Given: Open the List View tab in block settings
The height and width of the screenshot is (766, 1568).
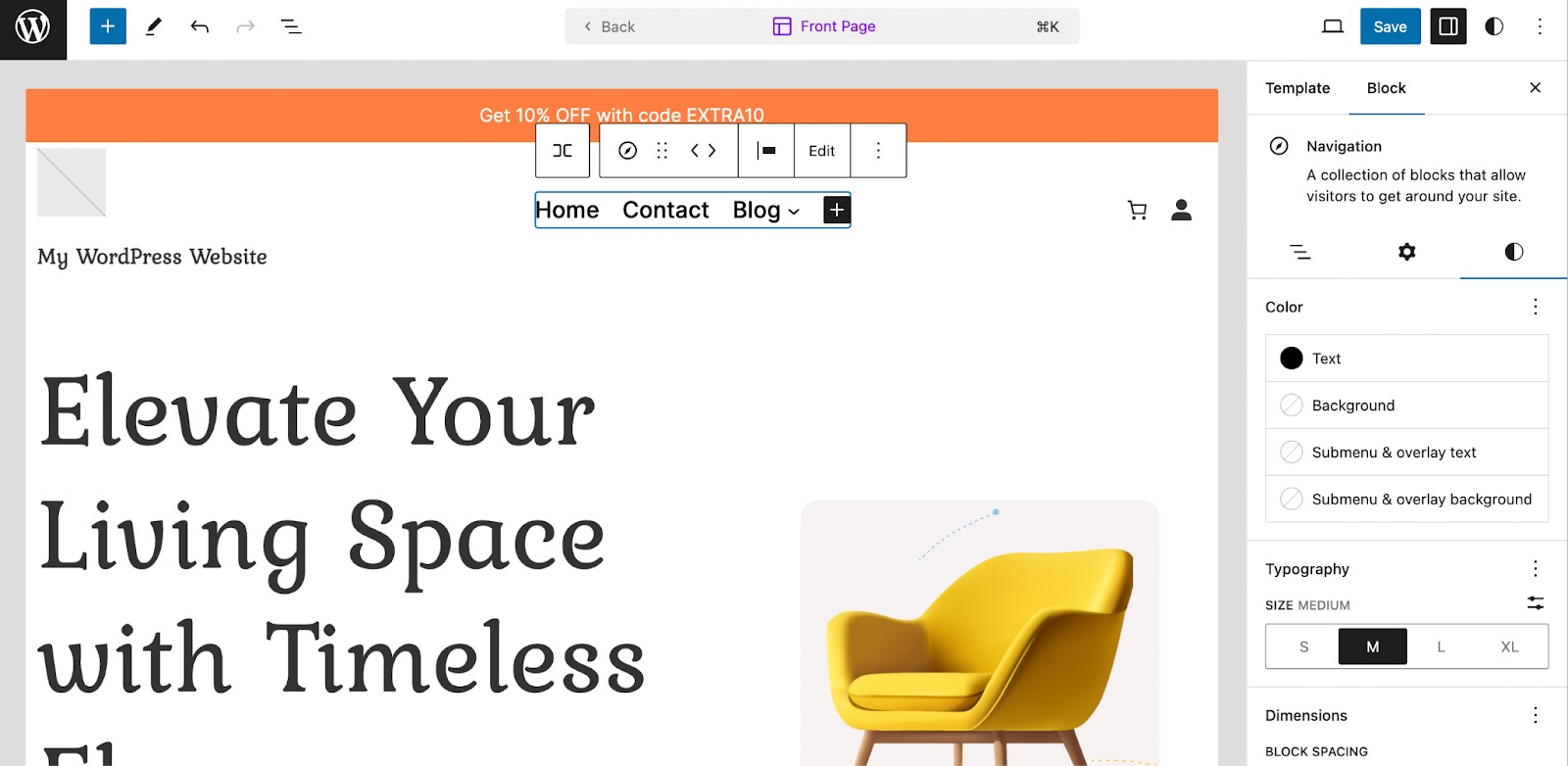Looking at the screenshot, I should click(1300, 252).
